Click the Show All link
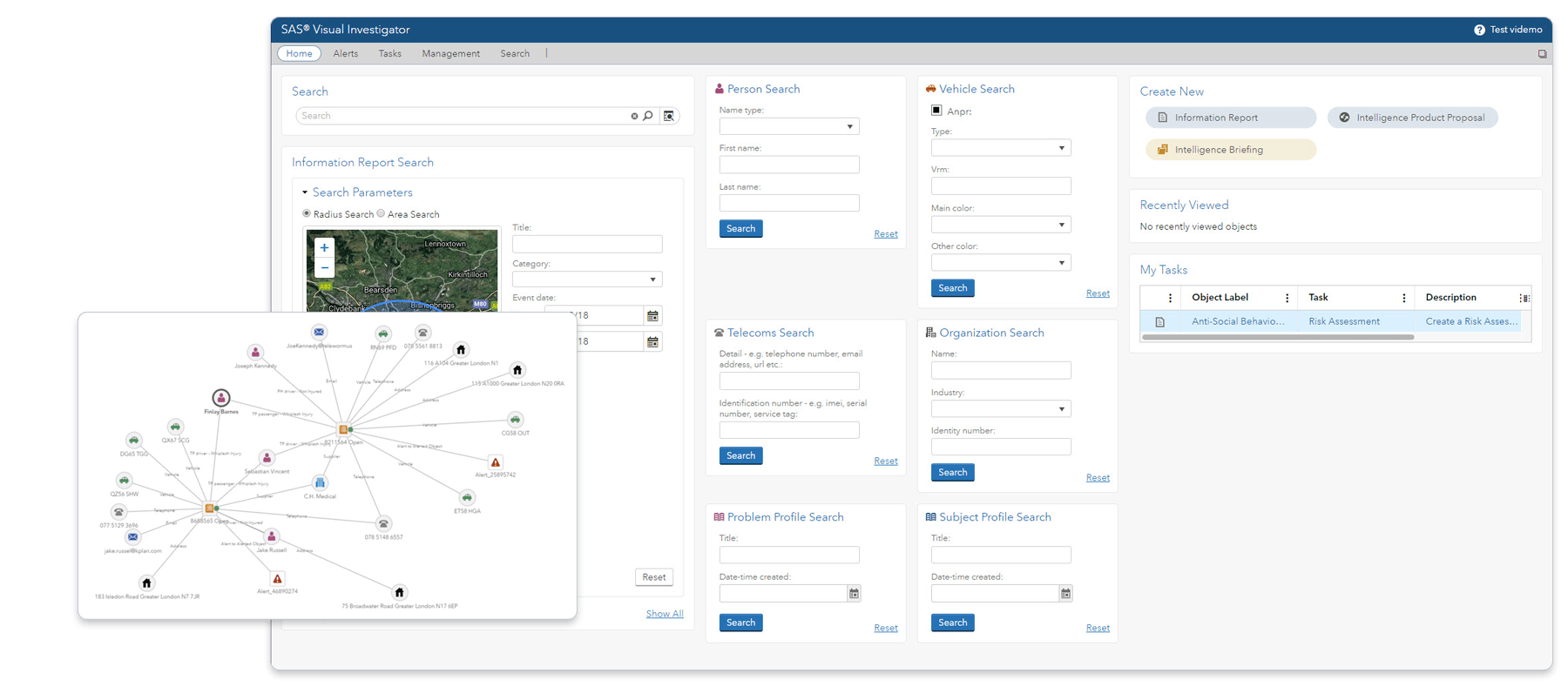 click(x=665, y=614)
